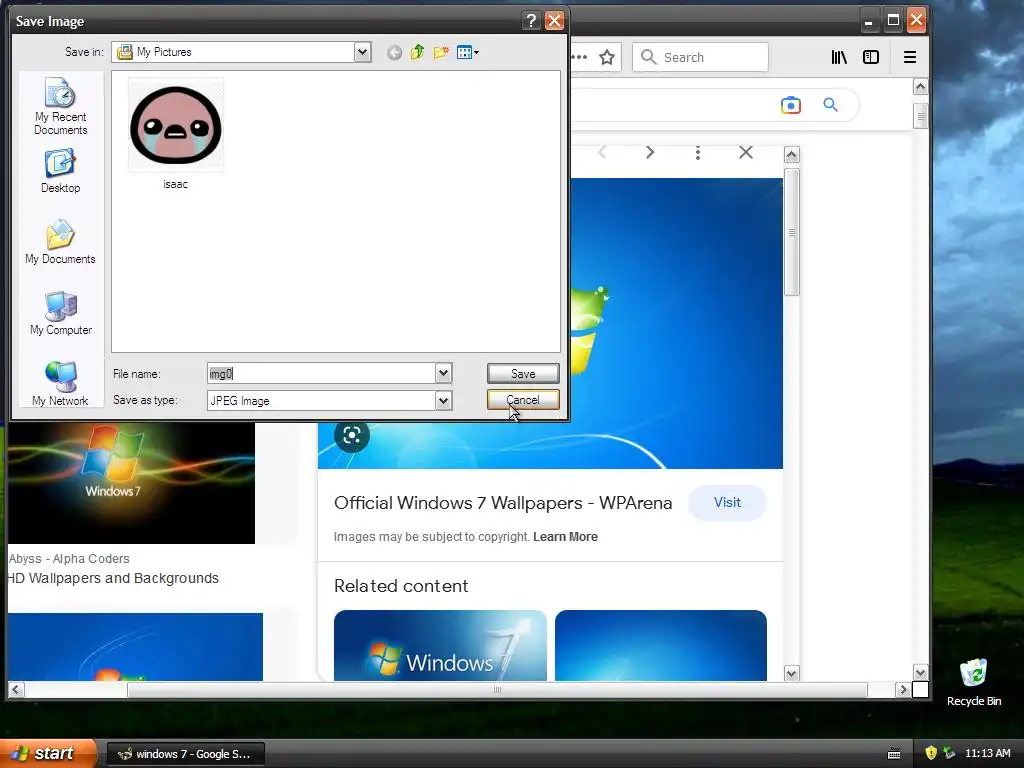The height and width of the screenshot is (768, 1024).
Task: Click into the File name input field
Action: 321,374
